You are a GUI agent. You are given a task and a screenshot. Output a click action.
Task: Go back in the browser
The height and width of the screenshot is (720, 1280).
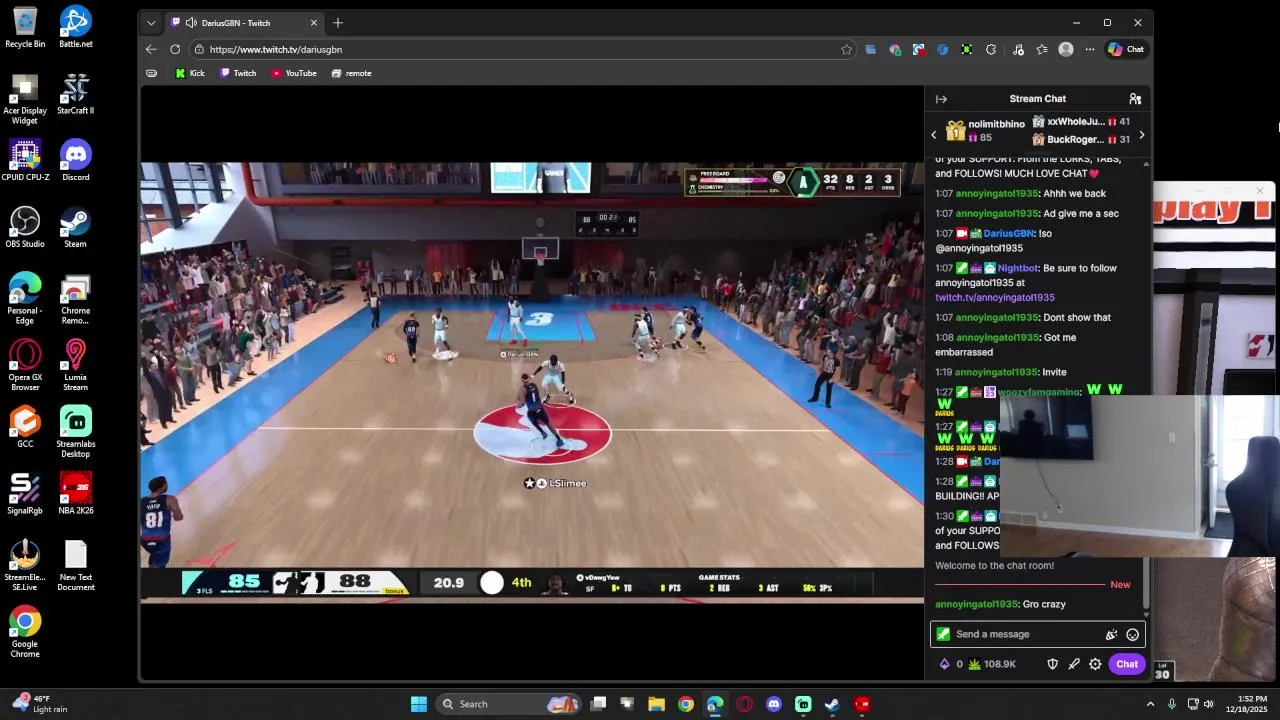click(x=151, y=49)
